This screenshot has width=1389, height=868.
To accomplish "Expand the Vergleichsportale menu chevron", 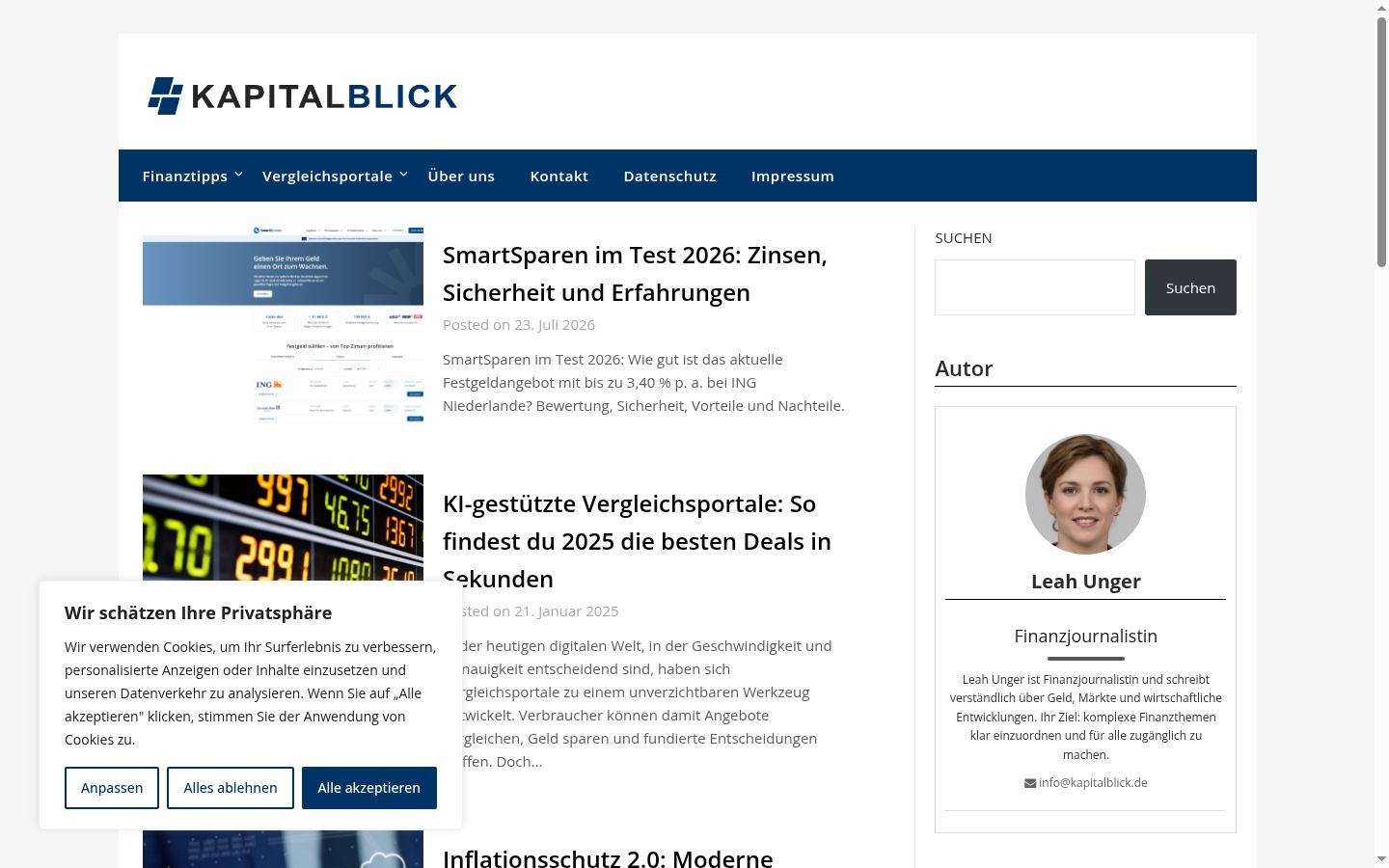I will point(403,175).
